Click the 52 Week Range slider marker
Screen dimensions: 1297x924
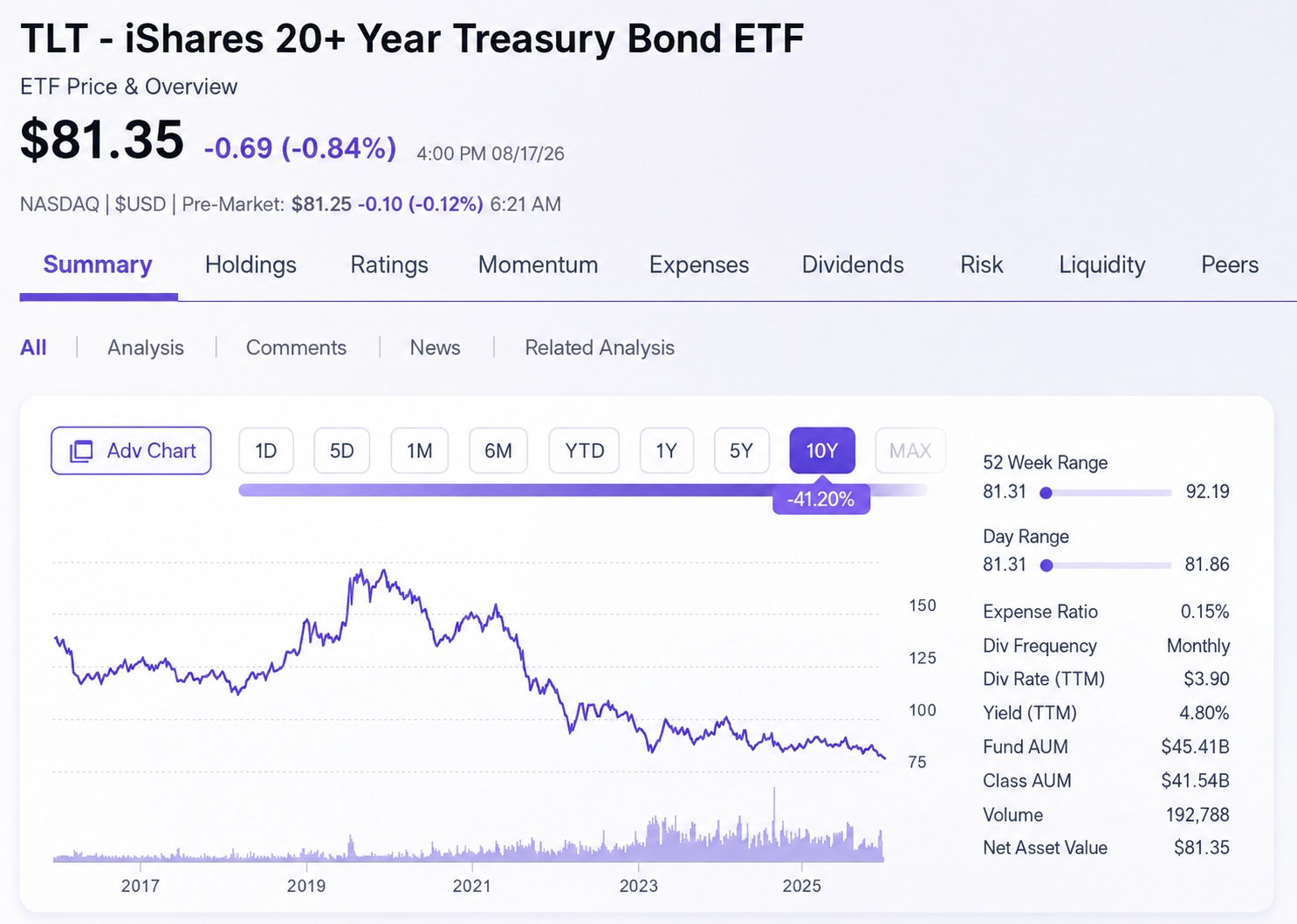(x=1046, y=493)
